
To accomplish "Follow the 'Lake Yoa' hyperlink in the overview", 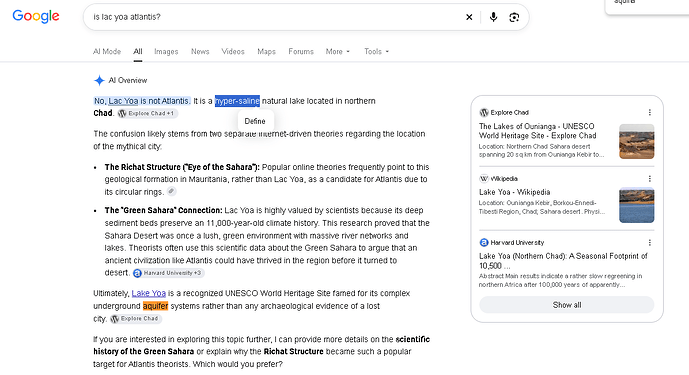I will coord(149,293).
